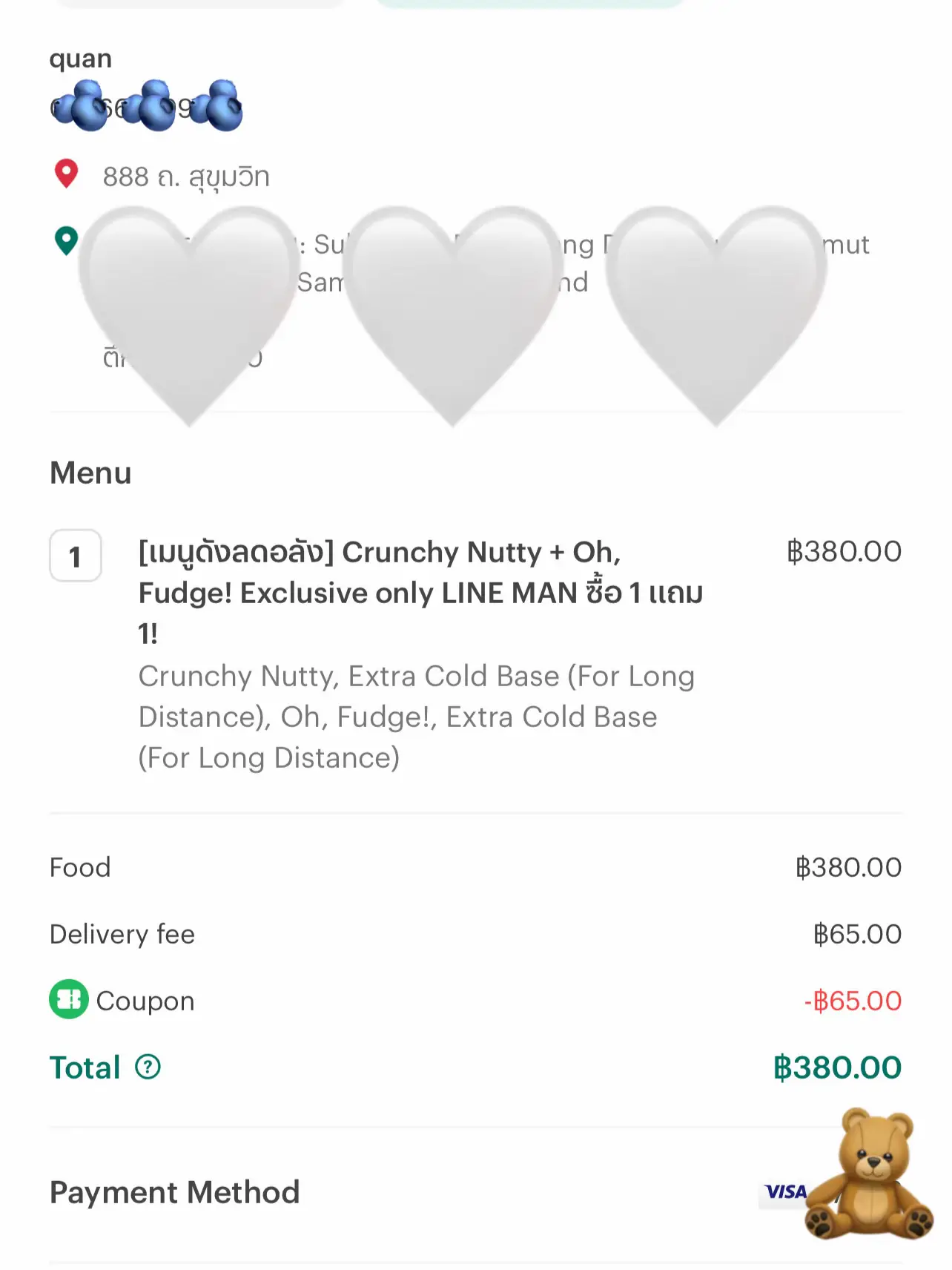Click the VISA card logo
This screenshot has width=952, height=1270.
click(x=785, y=1191)
